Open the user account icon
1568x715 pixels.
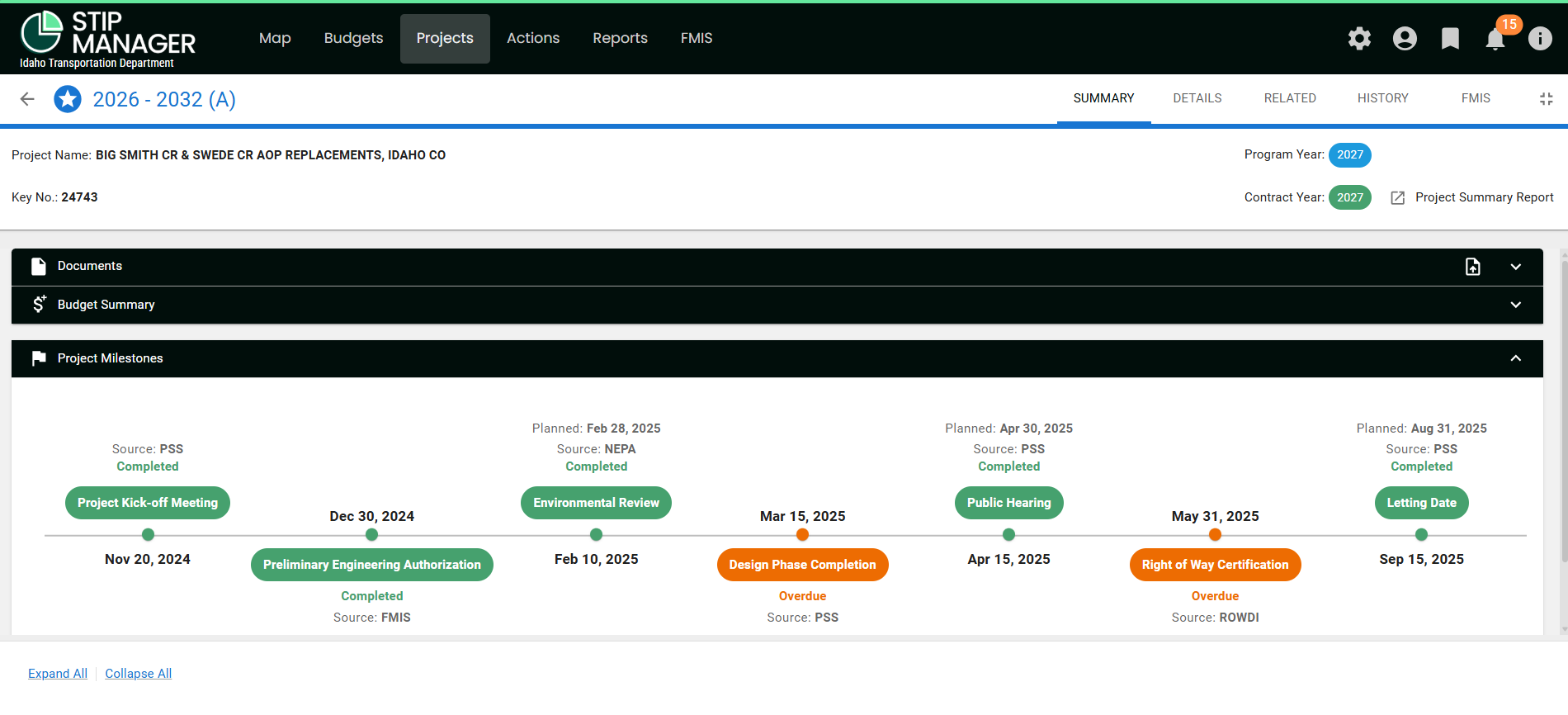(x=1405, y=39)
